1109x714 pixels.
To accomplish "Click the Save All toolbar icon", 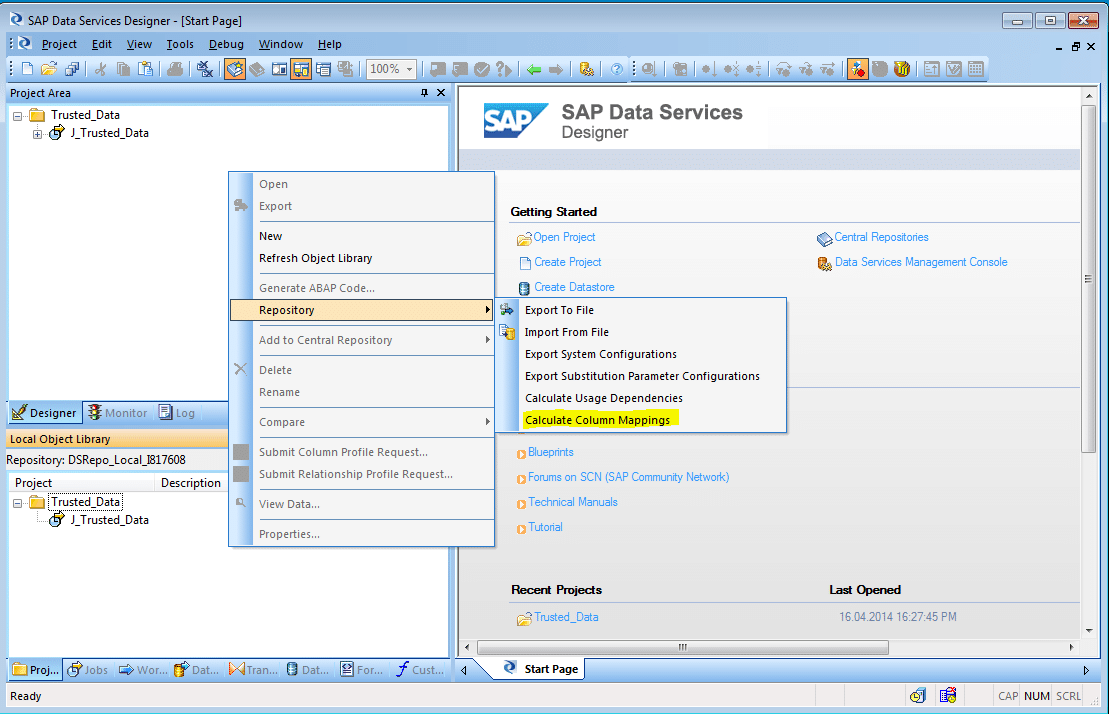I will click(x=72, y=69).
